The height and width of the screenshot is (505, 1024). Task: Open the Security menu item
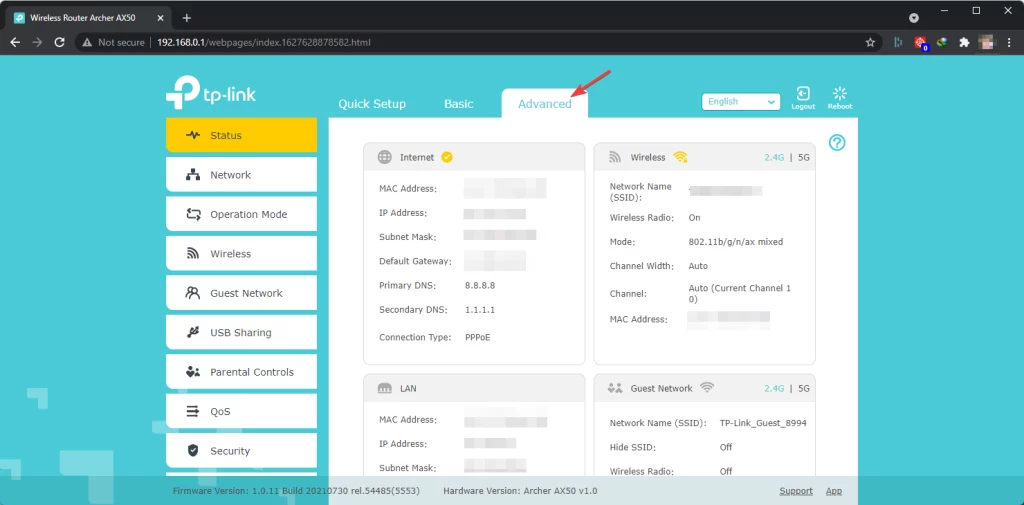click(241, 451)
